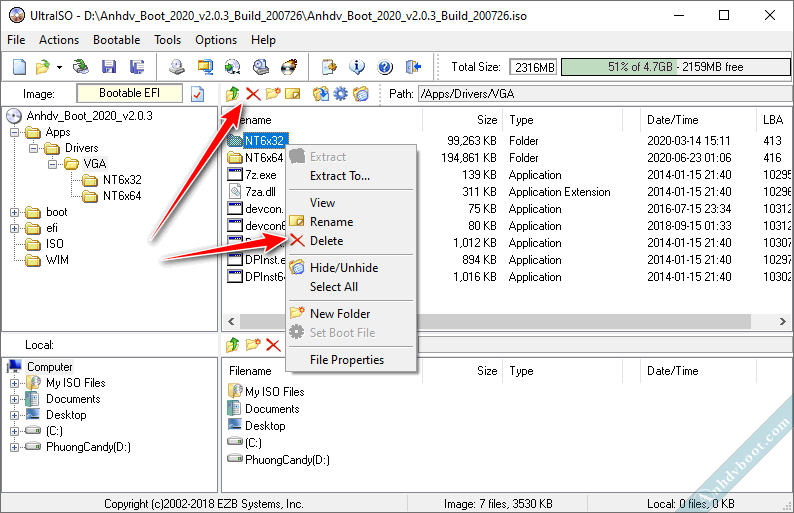Click the Mount to Virtual Drive icon
Screen dimensions: 794x513
(261, 67)
